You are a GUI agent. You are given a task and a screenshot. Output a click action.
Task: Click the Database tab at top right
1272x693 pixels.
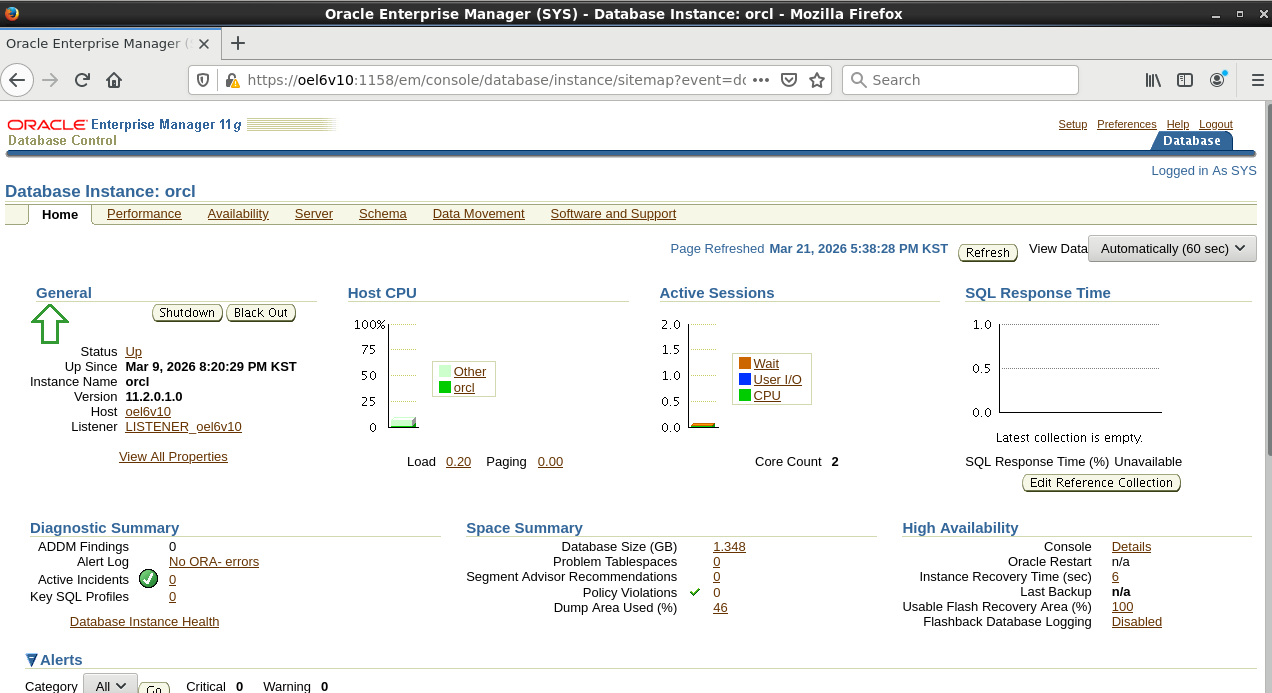tap(1191, 141)
